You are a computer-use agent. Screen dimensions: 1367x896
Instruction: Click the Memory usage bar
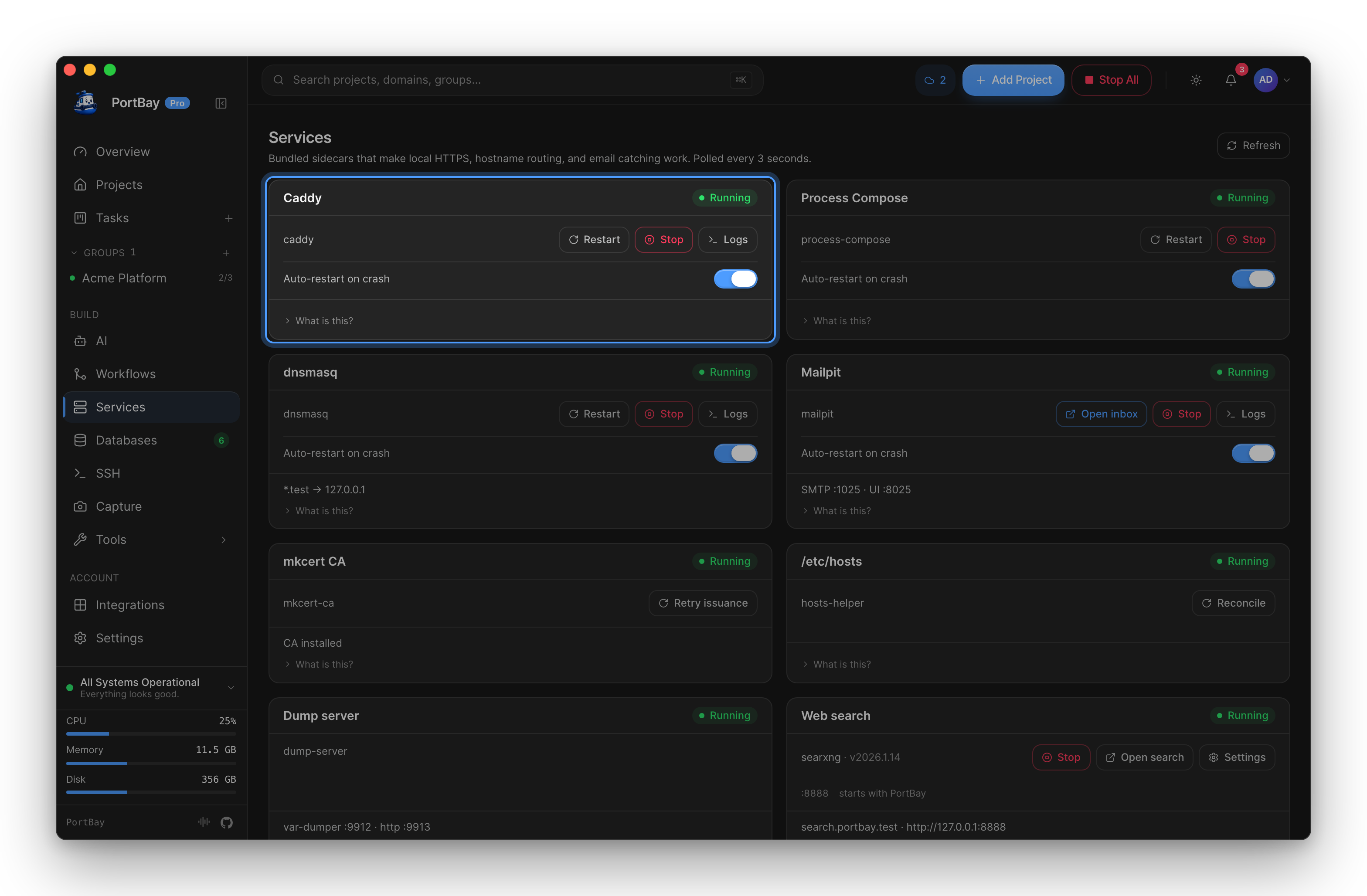click(151, 764)
